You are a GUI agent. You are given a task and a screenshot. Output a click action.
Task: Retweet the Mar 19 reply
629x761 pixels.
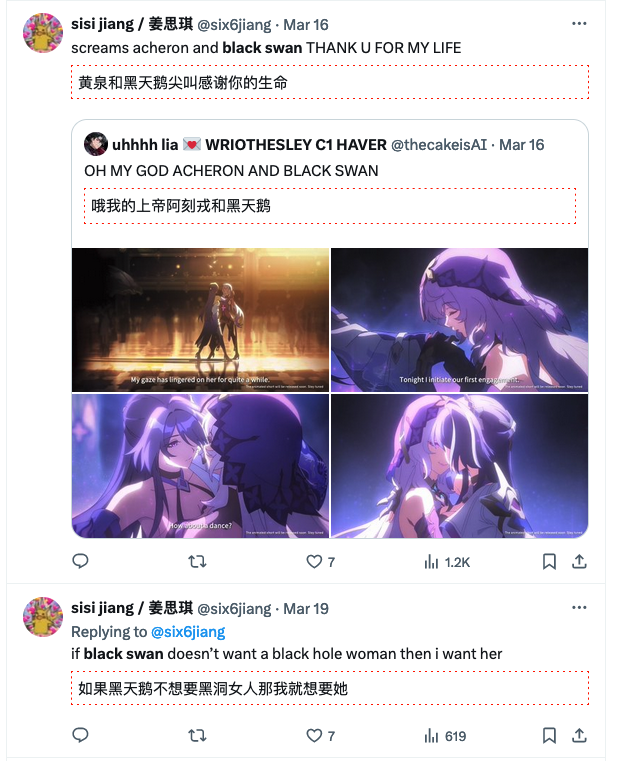[x=197, y=735]
